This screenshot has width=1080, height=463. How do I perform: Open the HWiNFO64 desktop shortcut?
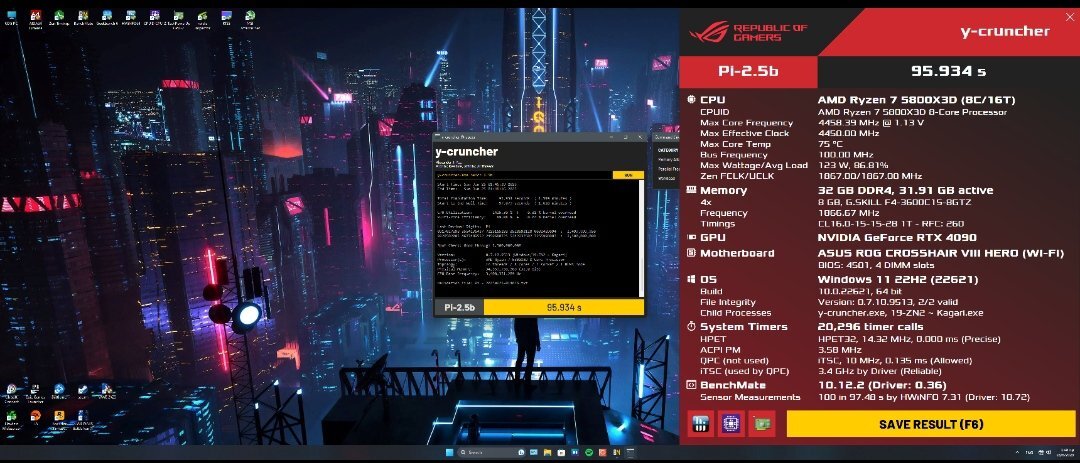(132, 17)
